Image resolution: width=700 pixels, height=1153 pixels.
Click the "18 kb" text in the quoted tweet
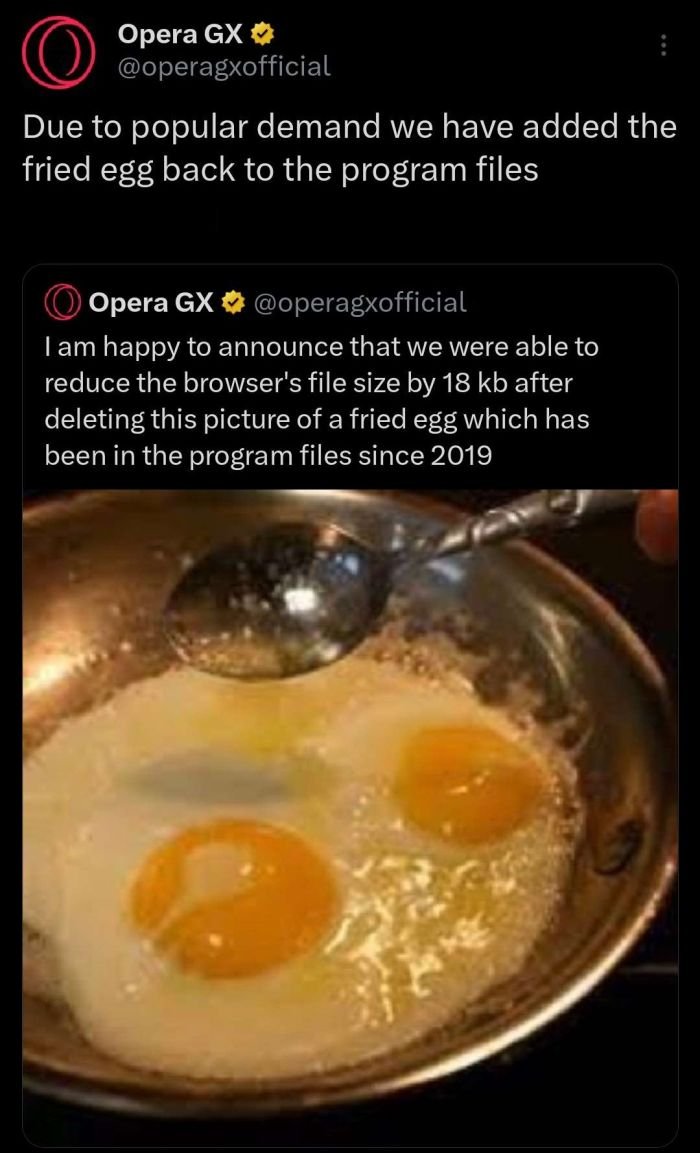(x=477, y=383)
